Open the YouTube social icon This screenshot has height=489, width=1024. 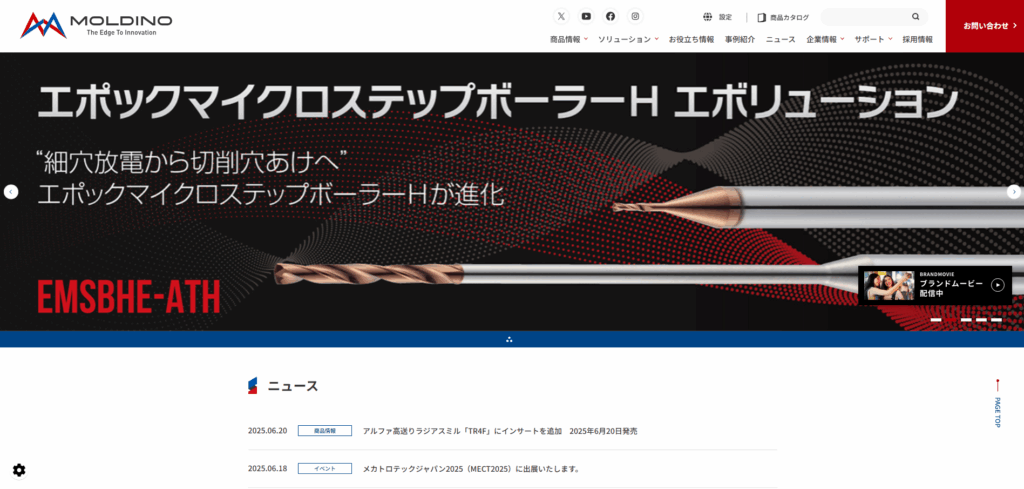point(586,16)
